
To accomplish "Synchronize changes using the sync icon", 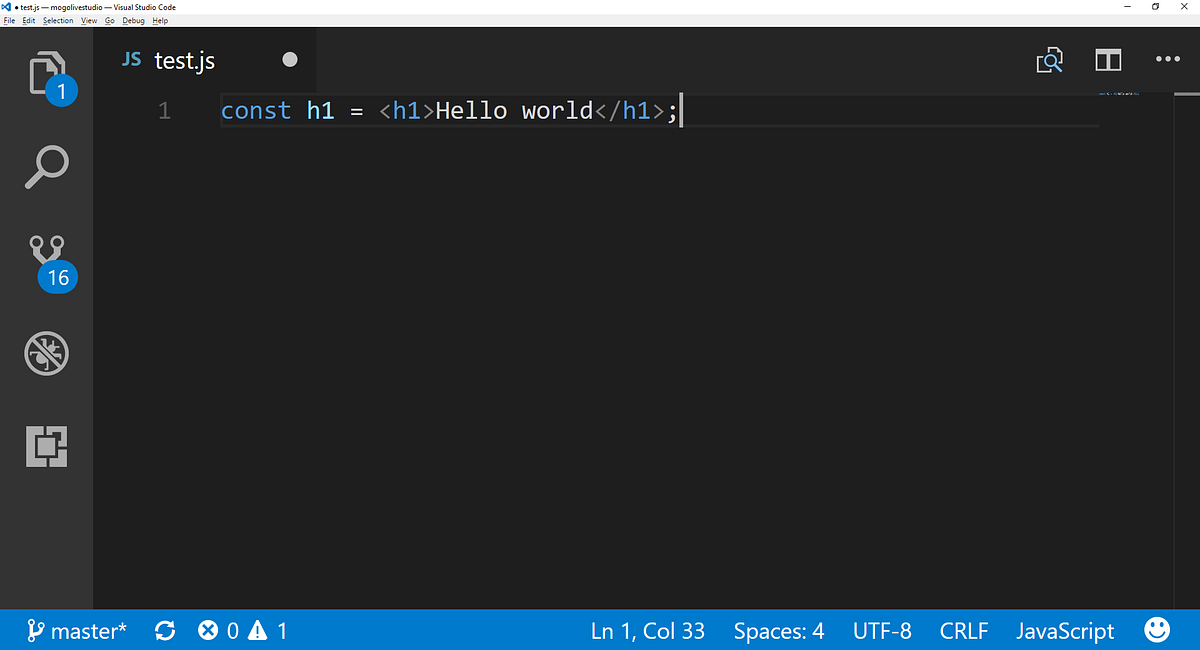I will pos(165,630).
